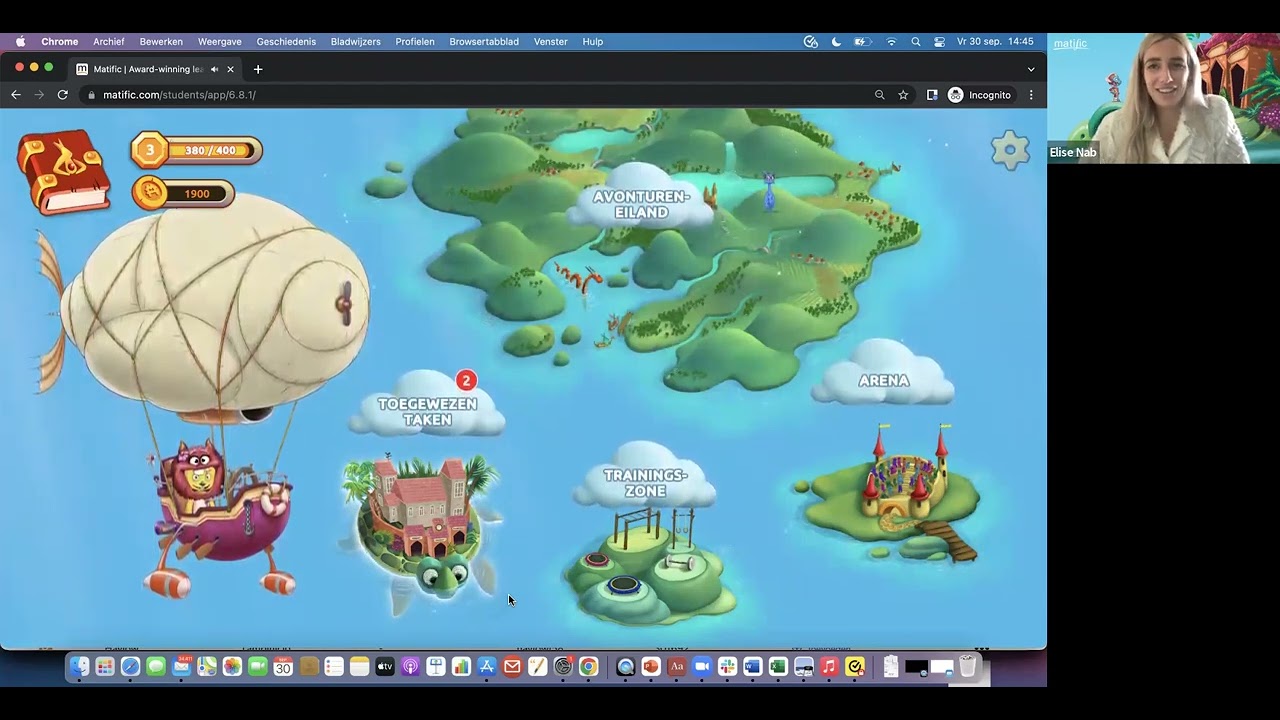Click the zoom-out magnifier in address bar
The width and height of the screenshot is (1280, 720).
click(x=880, y=95)
